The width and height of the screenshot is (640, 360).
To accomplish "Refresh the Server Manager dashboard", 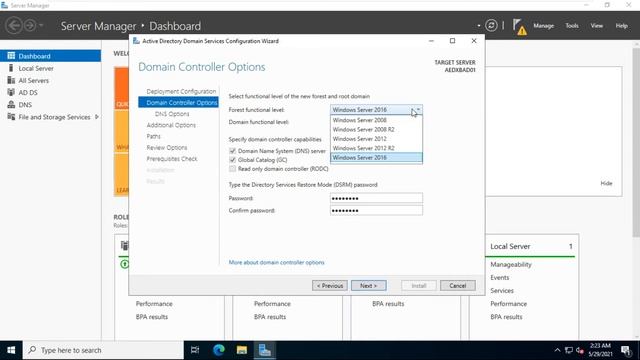I will click(x=491, y=25).
